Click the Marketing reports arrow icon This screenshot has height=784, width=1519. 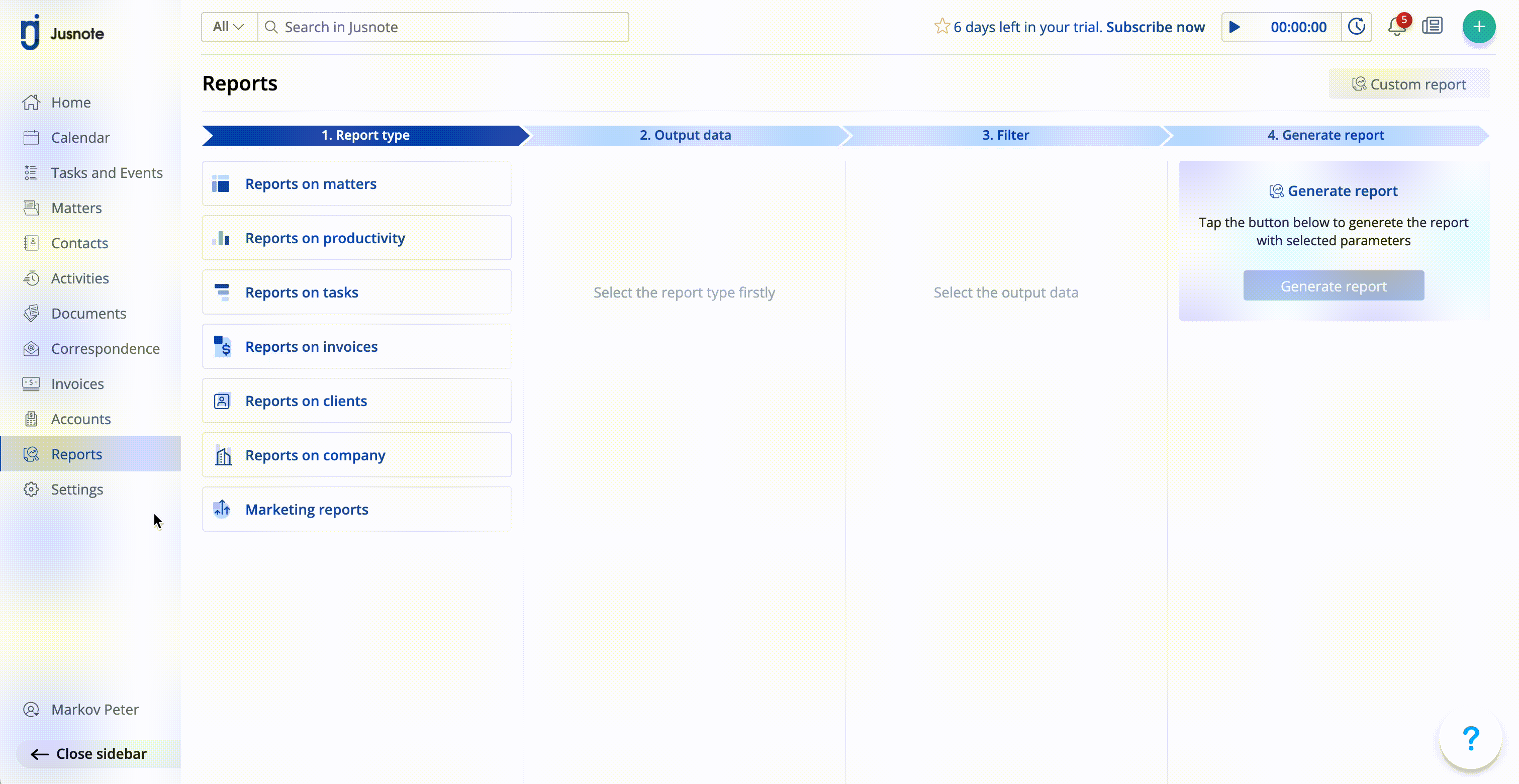pos(222,509)
